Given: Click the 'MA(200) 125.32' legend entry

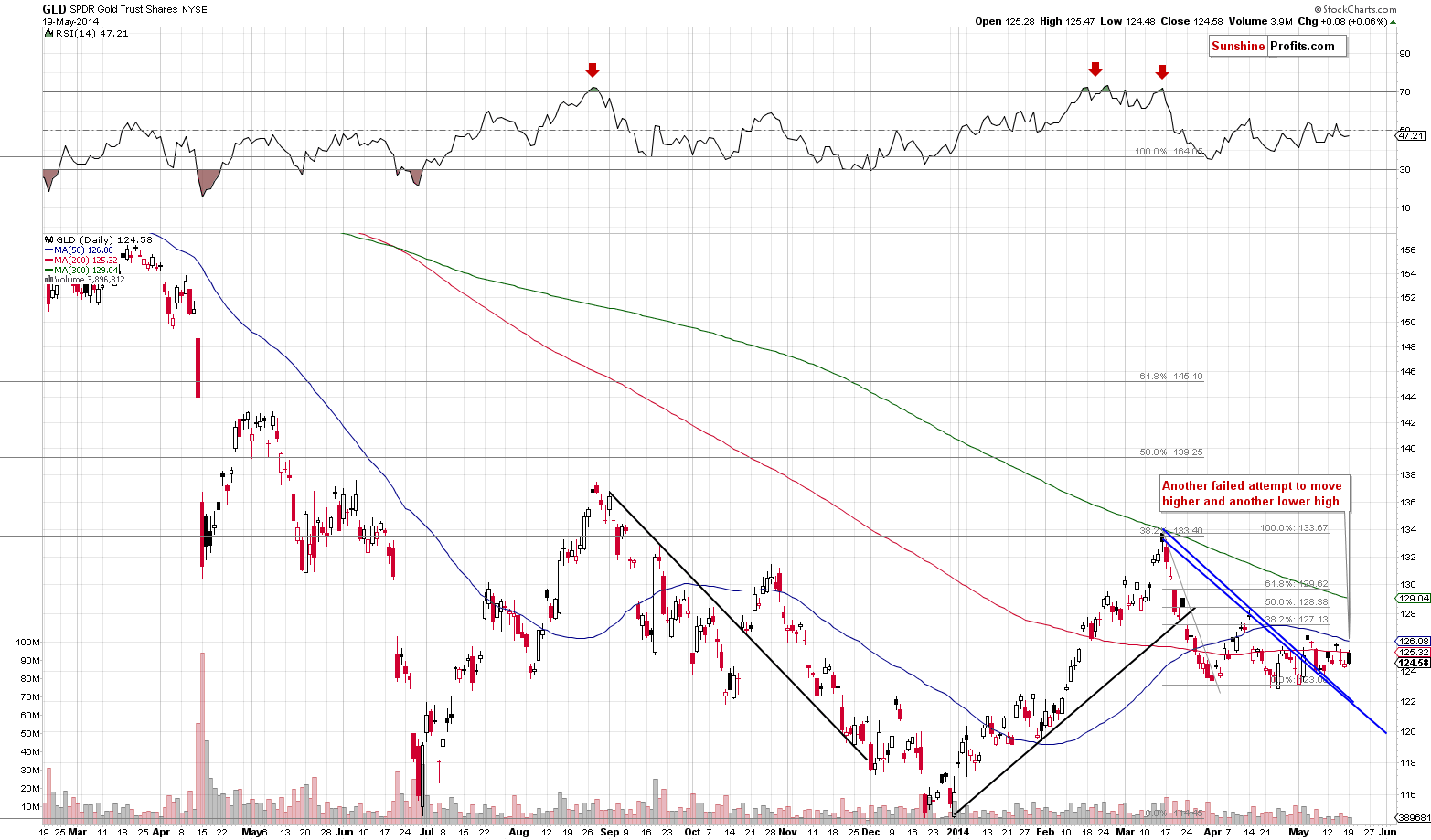Looking at the screenshot, I should click(x=86, y=260).
